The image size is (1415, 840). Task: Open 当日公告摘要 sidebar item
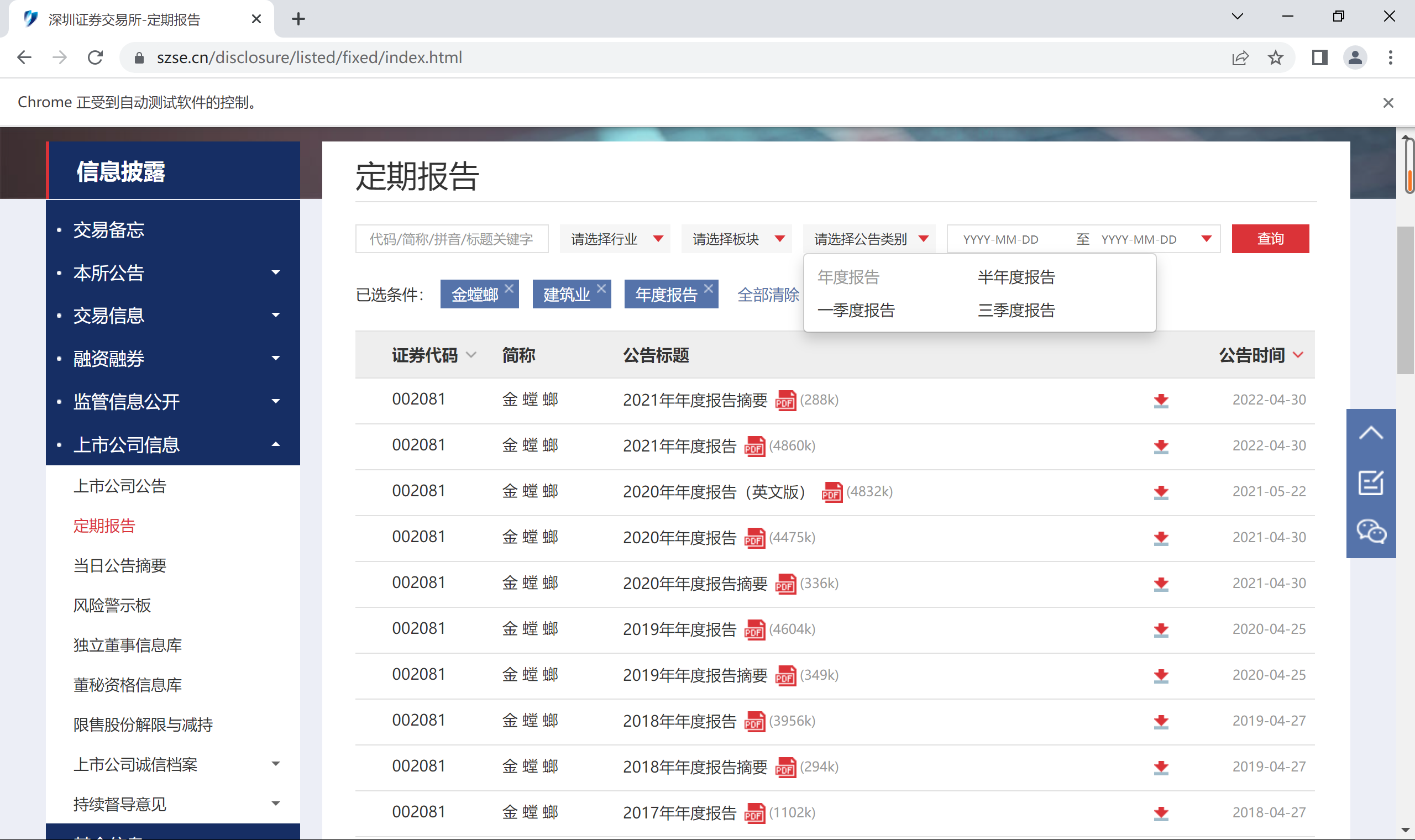click(x=119, y=565)
